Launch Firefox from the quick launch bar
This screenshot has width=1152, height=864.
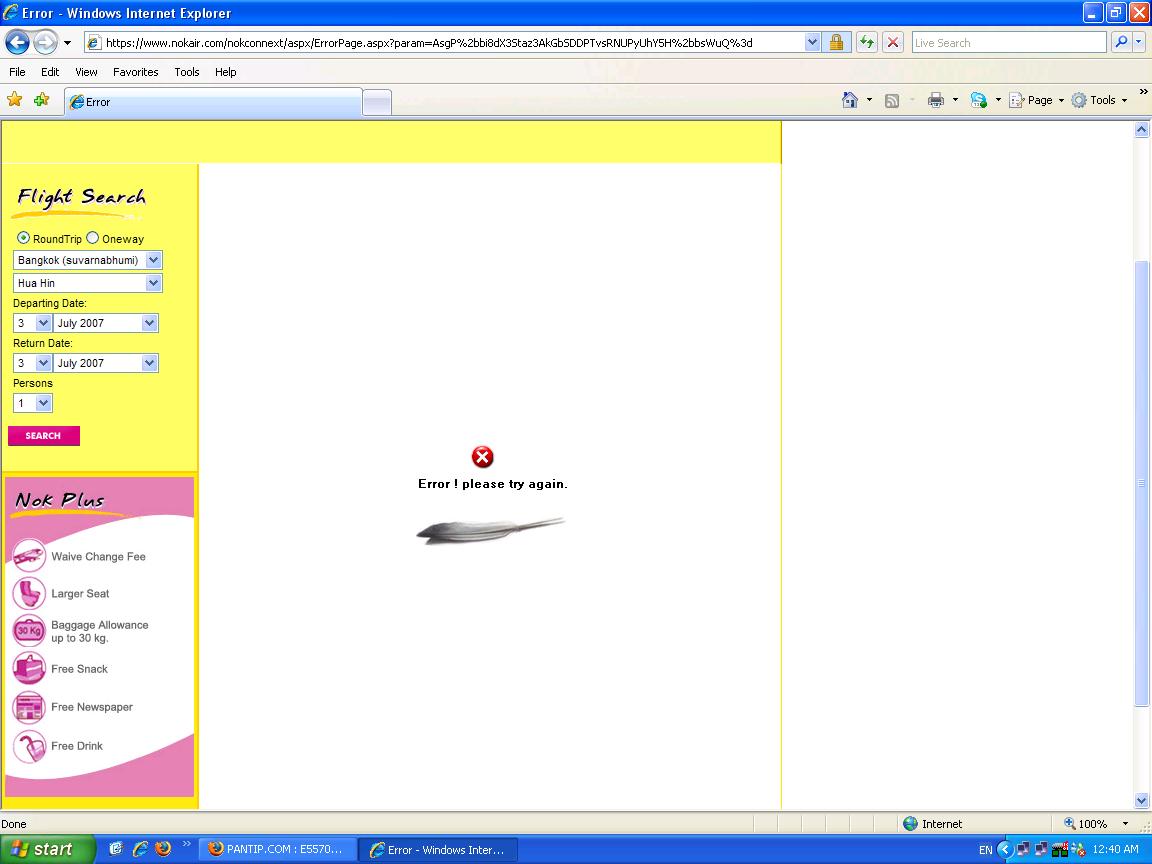[x=163, y=849]
